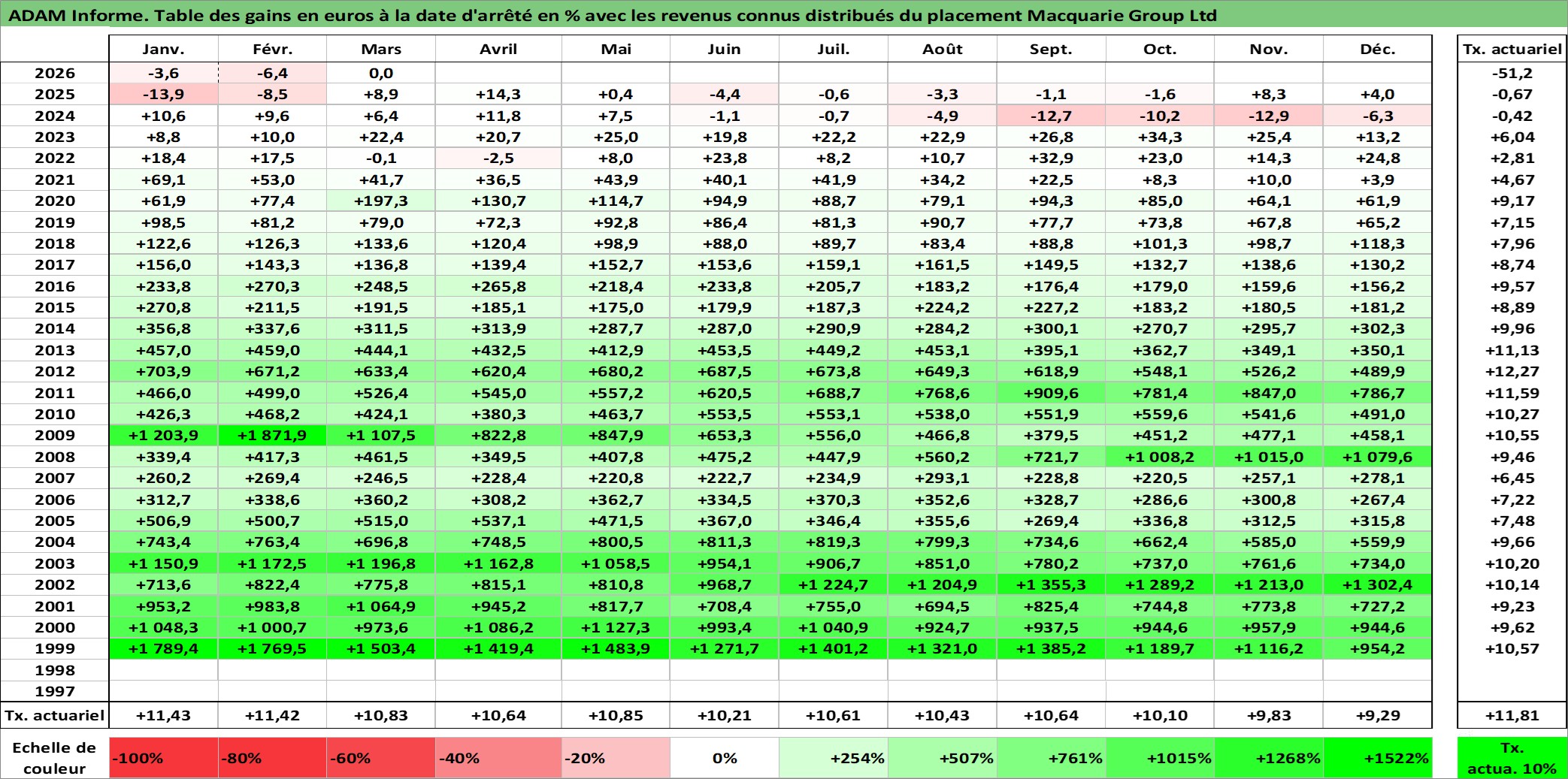Select cell value +1 789,4 in 1999

click(x=164, y=648)
